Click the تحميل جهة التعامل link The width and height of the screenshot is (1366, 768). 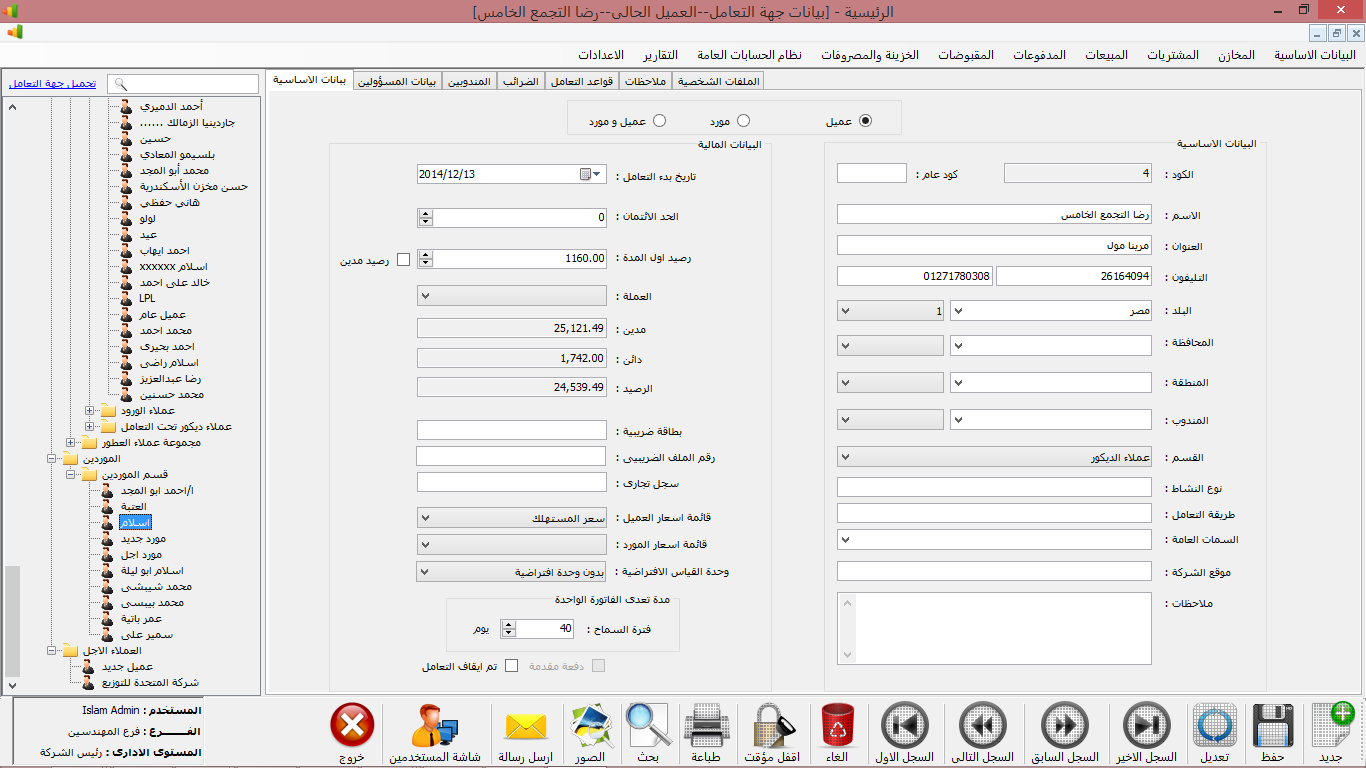(53, 84)
